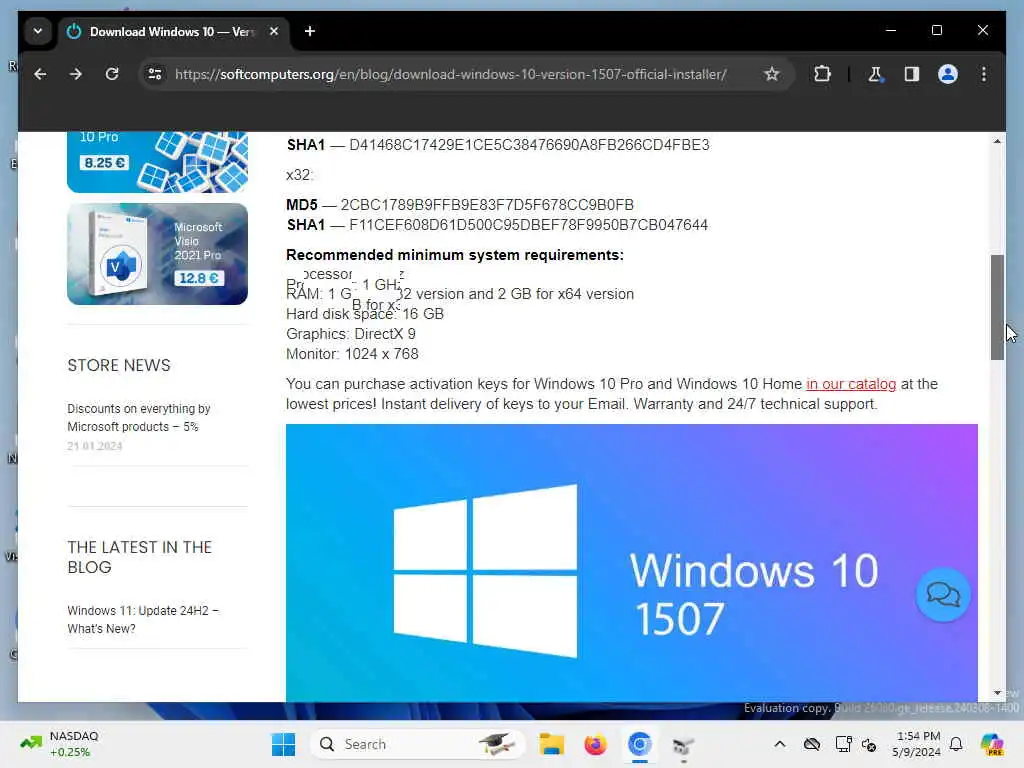Select the Download Windows 10 tab
The width and height of the screenshot is (1024, 768).
click(x=173, y=31)
